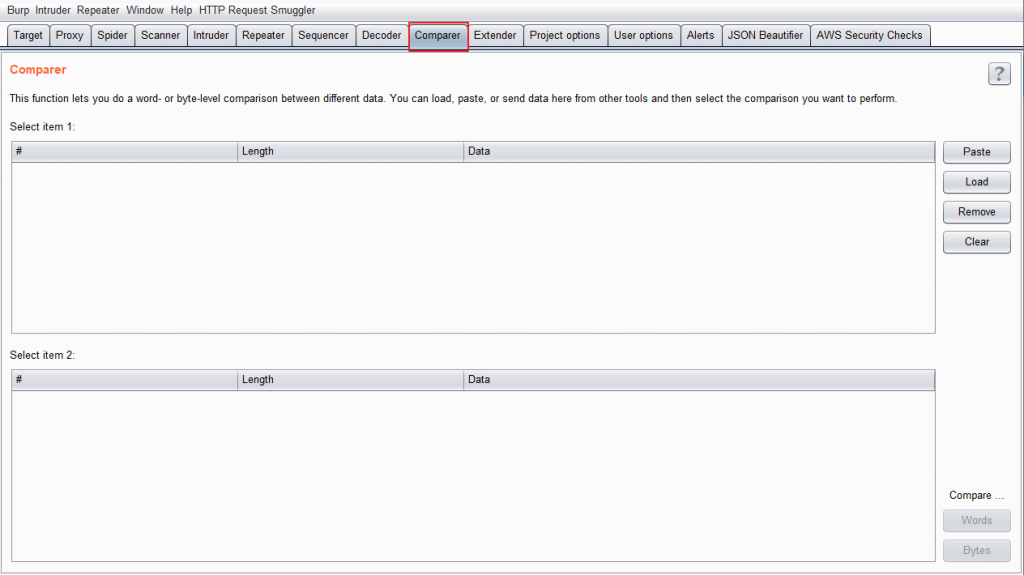1024x575 pixels.
Task: Open the Intruder menu in menu bar
Action: [53, 10]
